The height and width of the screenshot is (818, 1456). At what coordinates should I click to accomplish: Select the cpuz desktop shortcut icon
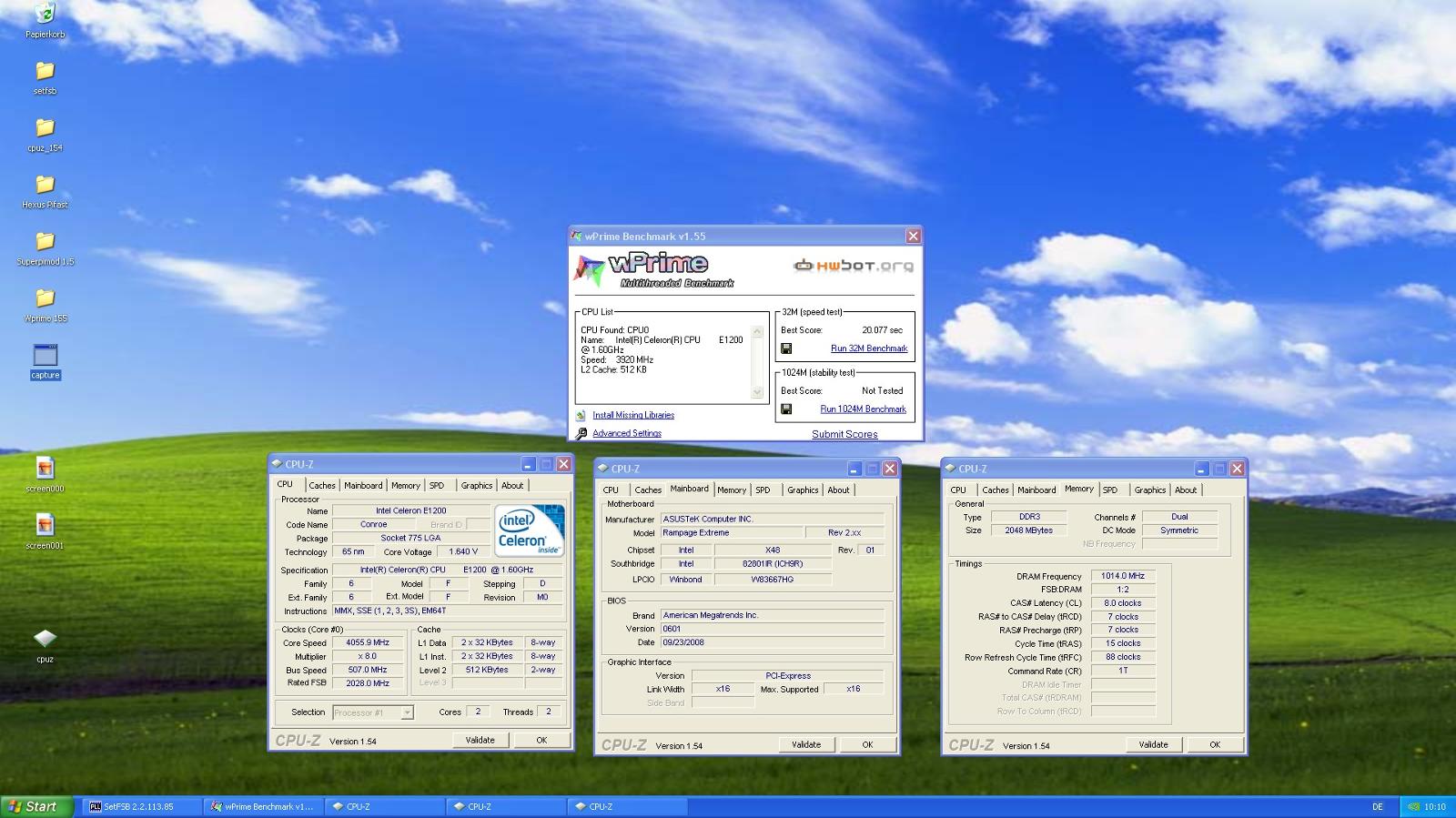45,638
